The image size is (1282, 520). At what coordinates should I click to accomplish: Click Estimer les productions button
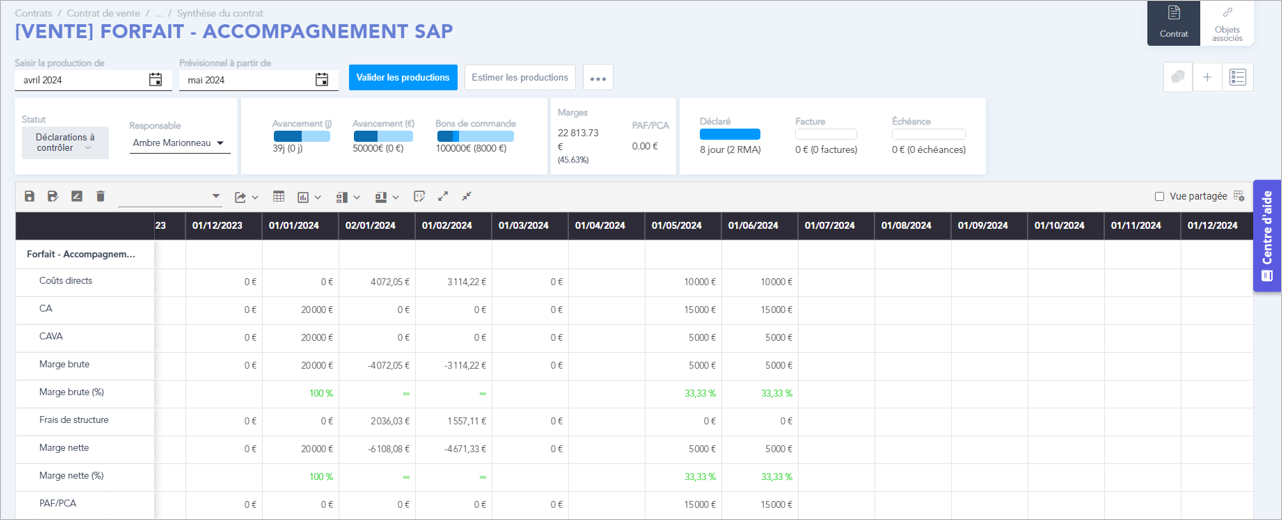pyautogui.click(x=520, y=77)
